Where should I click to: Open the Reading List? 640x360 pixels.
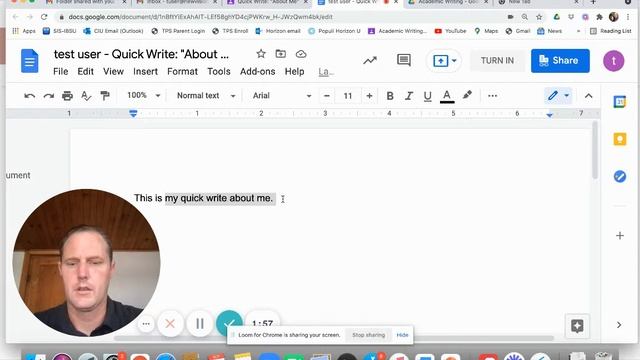coord(611,31)
